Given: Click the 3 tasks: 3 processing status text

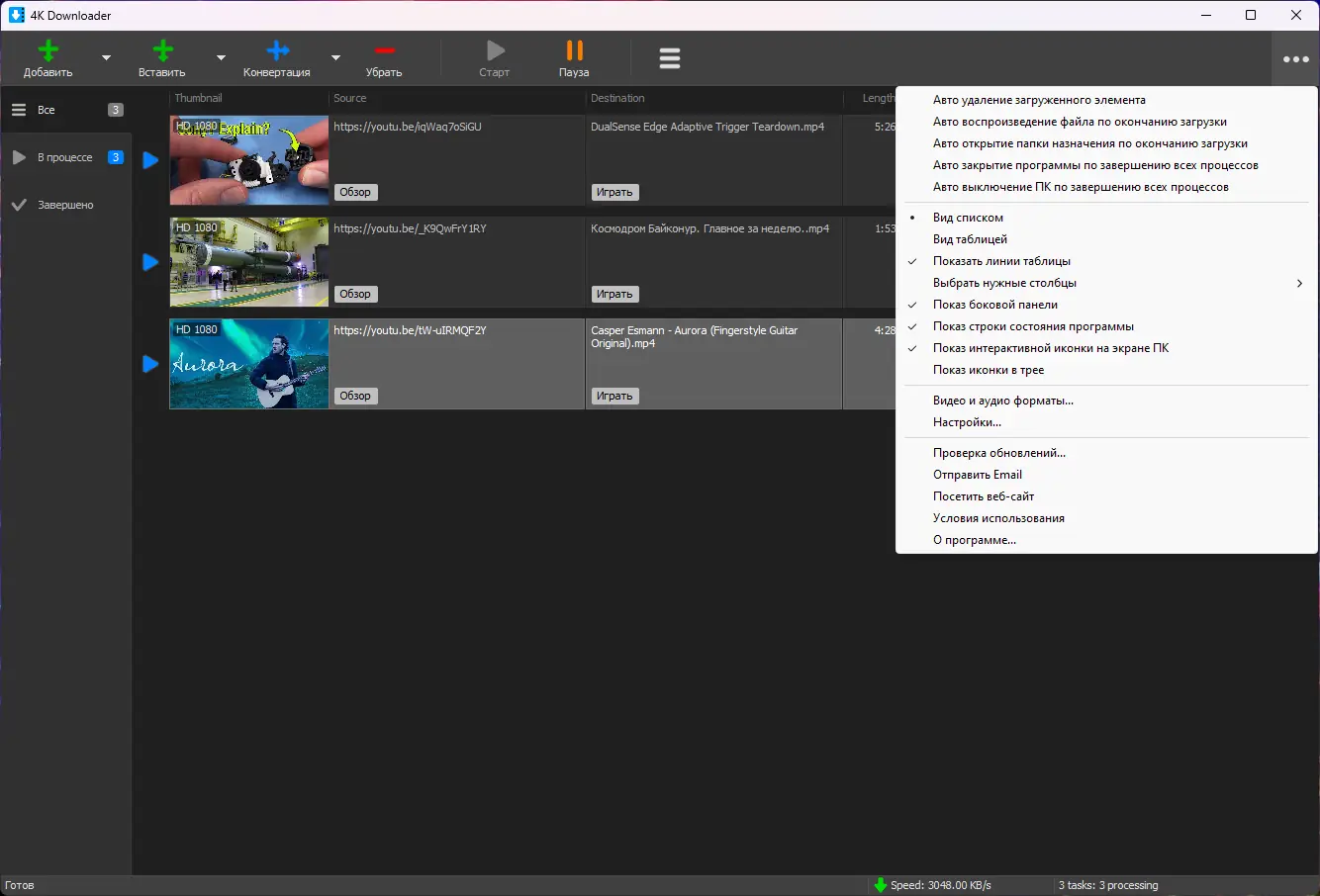Looking at the screenshot, I should 1108,885.
